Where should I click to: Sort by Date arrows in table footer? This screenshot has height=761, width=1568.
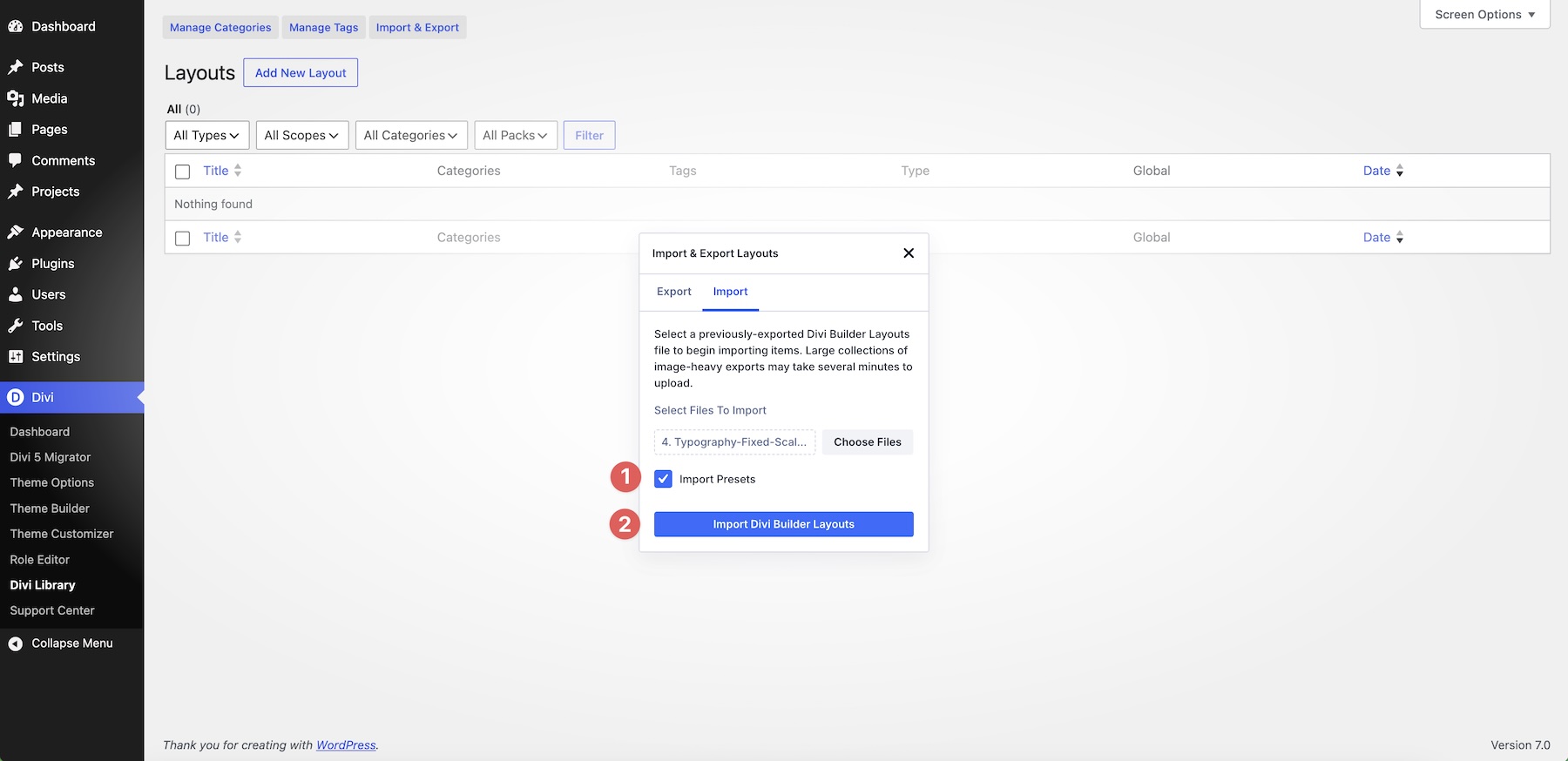tap(1399, 237)
